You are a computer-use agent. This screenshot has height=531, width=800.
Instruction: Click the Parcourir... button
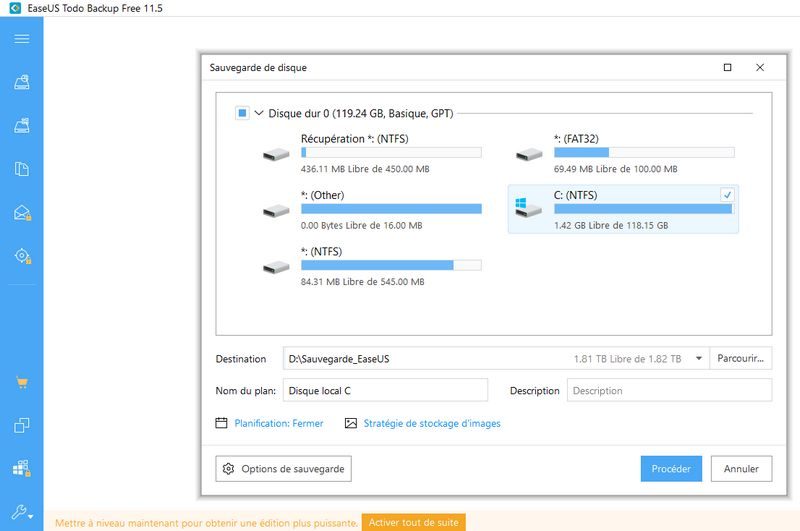point(740,359)
